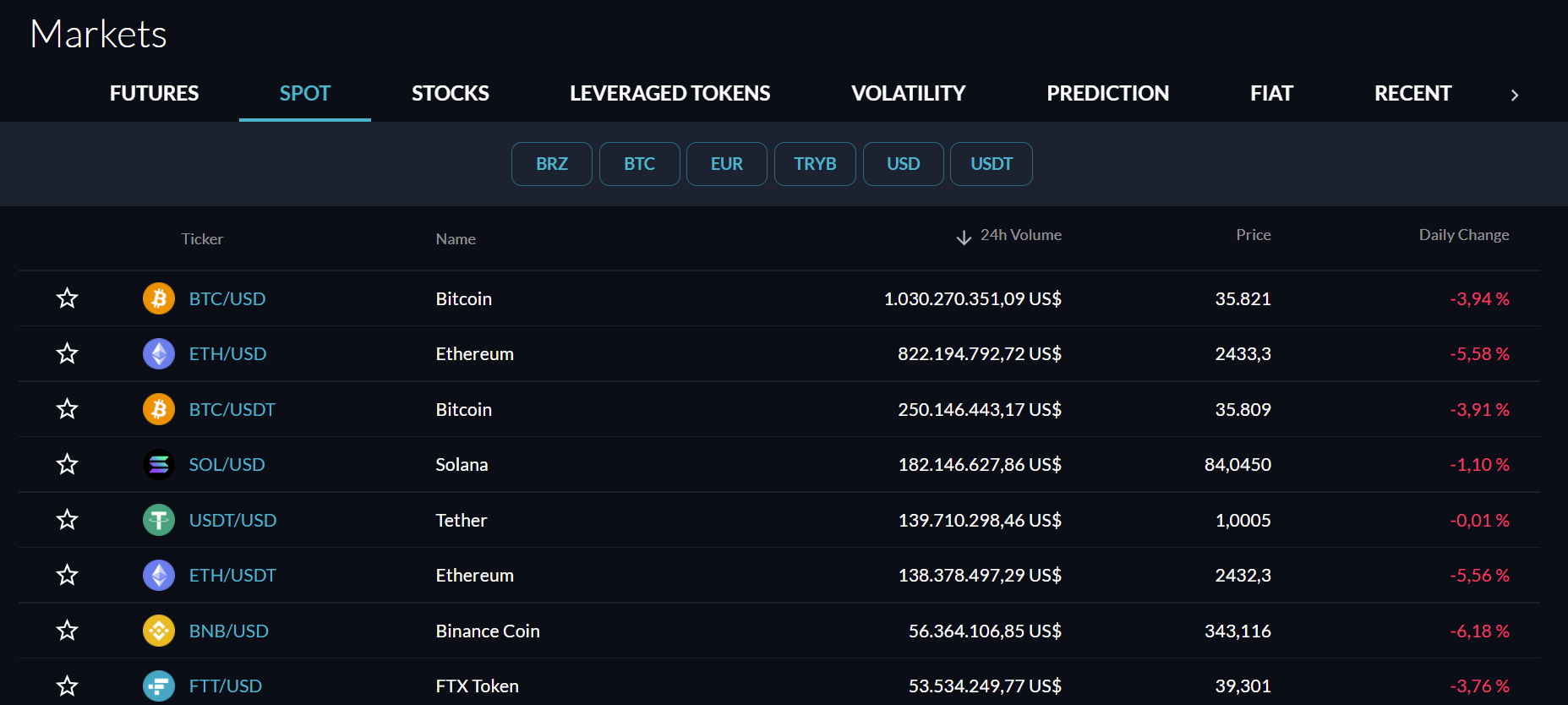
Task: Sort by 24h Volume column arrow
Action: coord(964,238)
